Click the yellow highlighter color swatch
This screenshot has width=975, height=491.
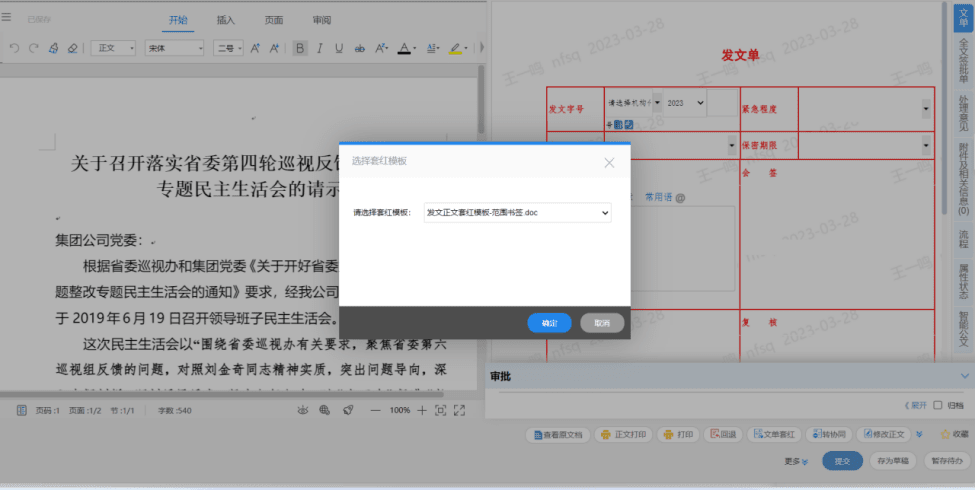pyautogui.click(x=455, y=48)
